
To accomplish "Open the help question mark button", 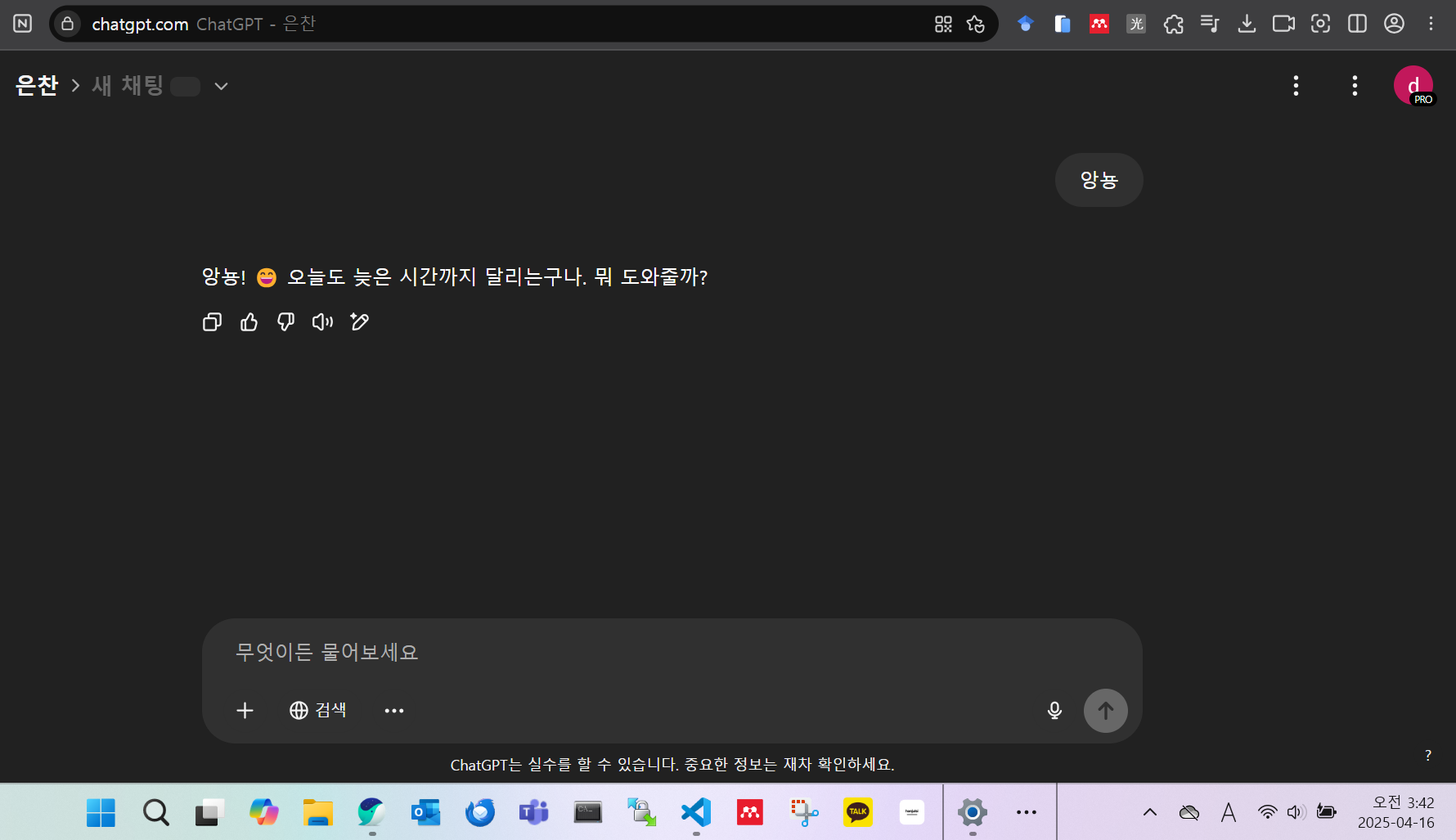I will [x=1428, y=755].
